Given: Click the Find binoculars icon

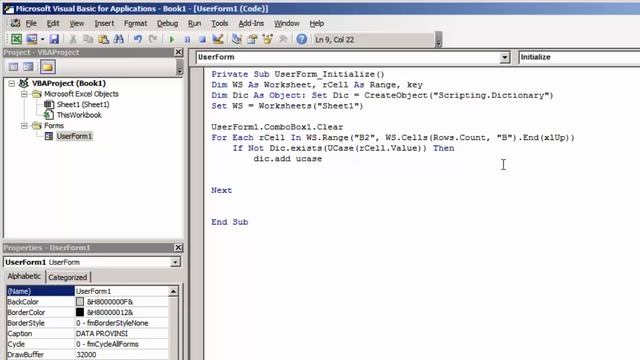Looking at the screenshot, I should click(119, 39).
